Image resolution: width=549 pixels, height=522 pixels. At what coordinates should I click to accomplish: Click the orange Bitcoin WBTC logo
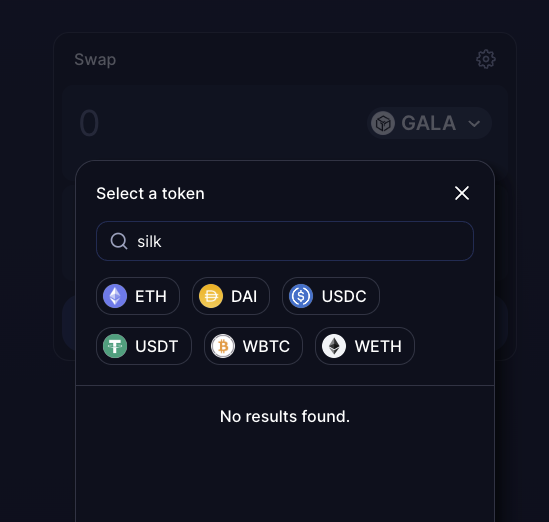coord(223,346)
